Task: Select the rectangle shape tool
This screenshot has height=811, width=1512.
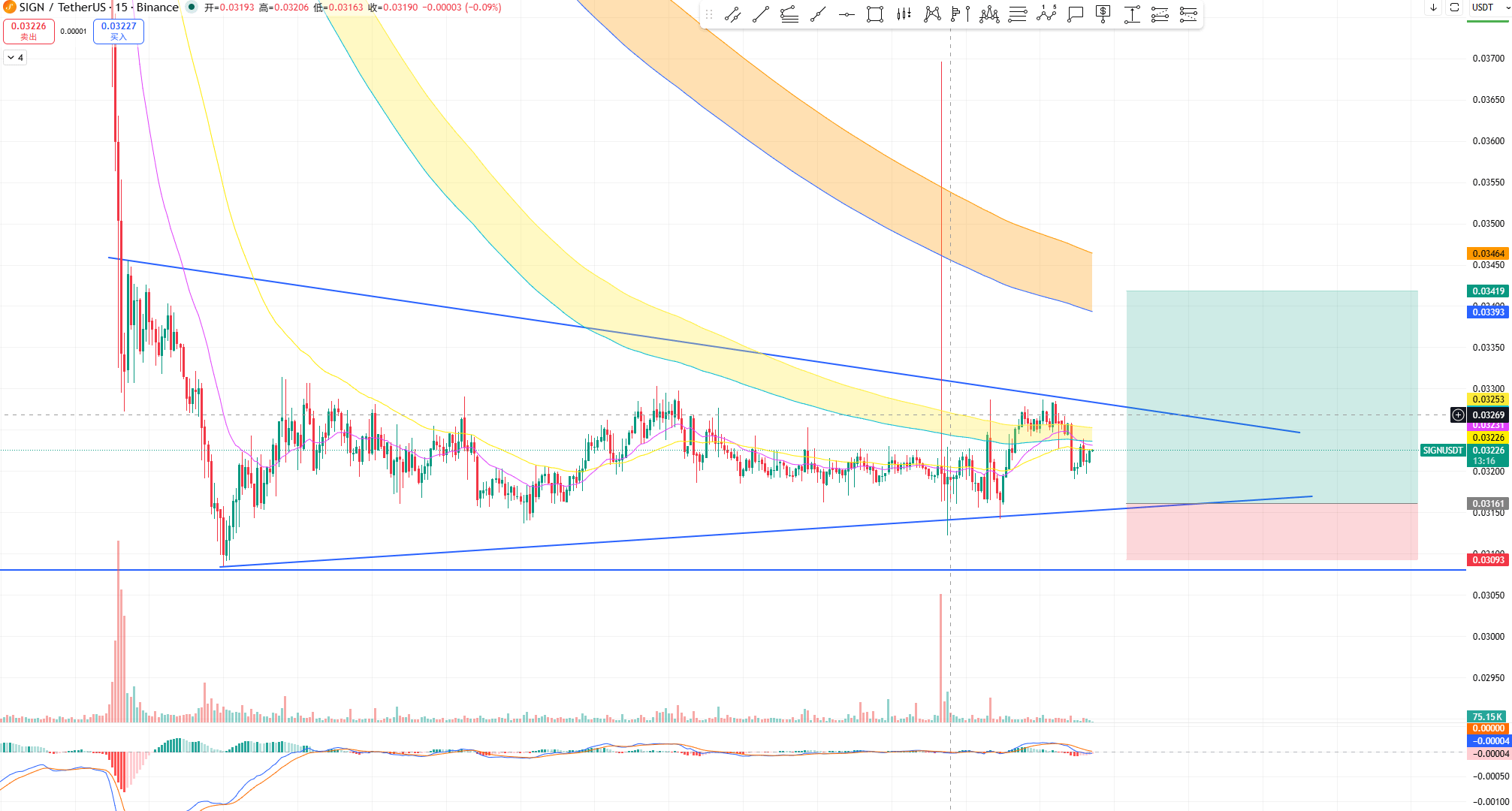Action: 875,14
